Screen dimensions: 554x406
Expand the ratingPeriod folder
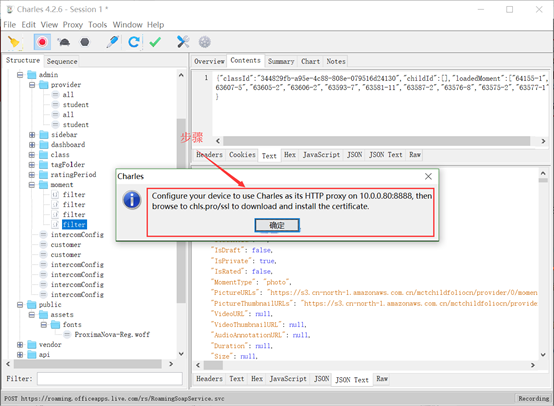click(32, 175)
